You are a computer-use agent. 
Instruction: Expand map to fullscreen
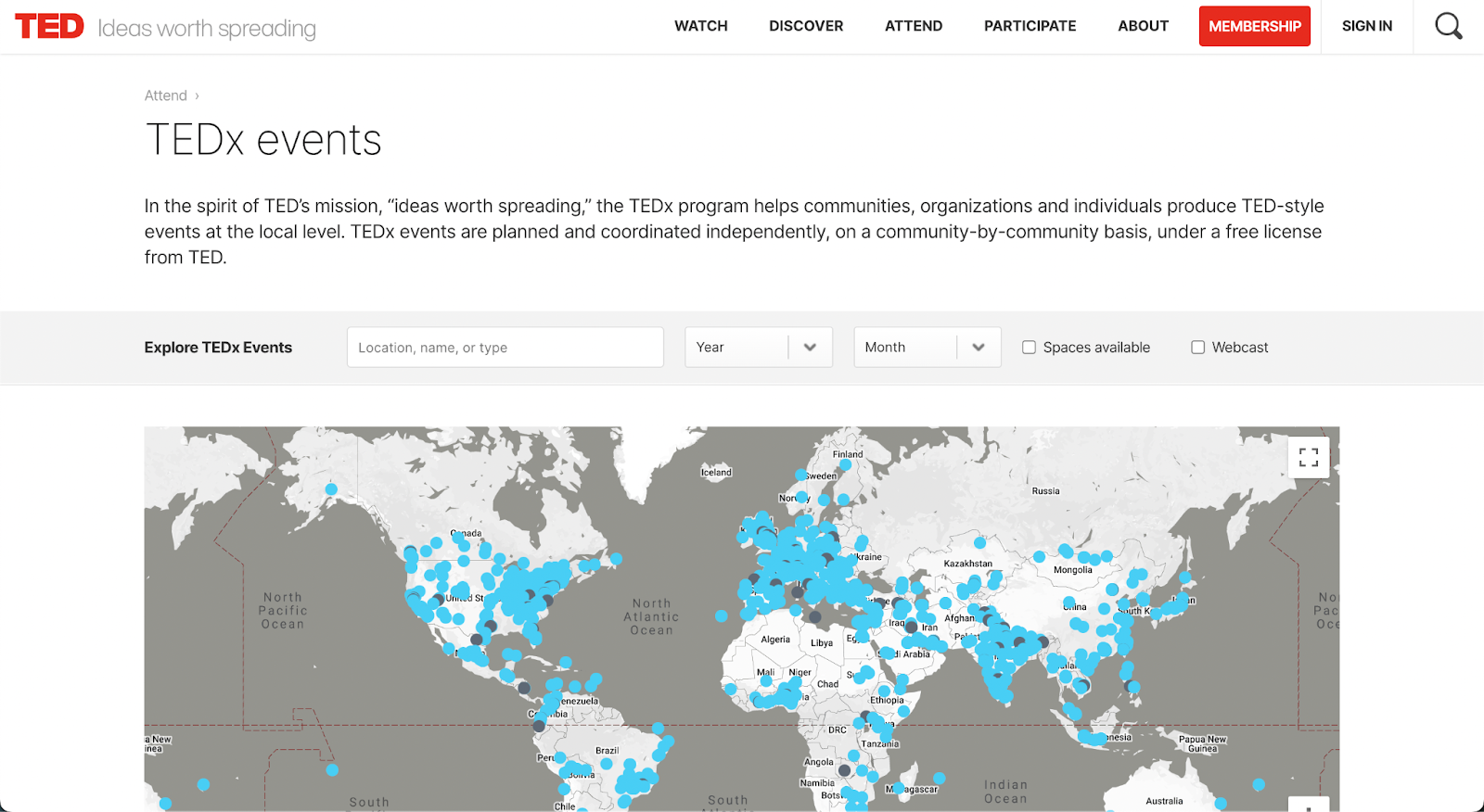click(1309, 457)
